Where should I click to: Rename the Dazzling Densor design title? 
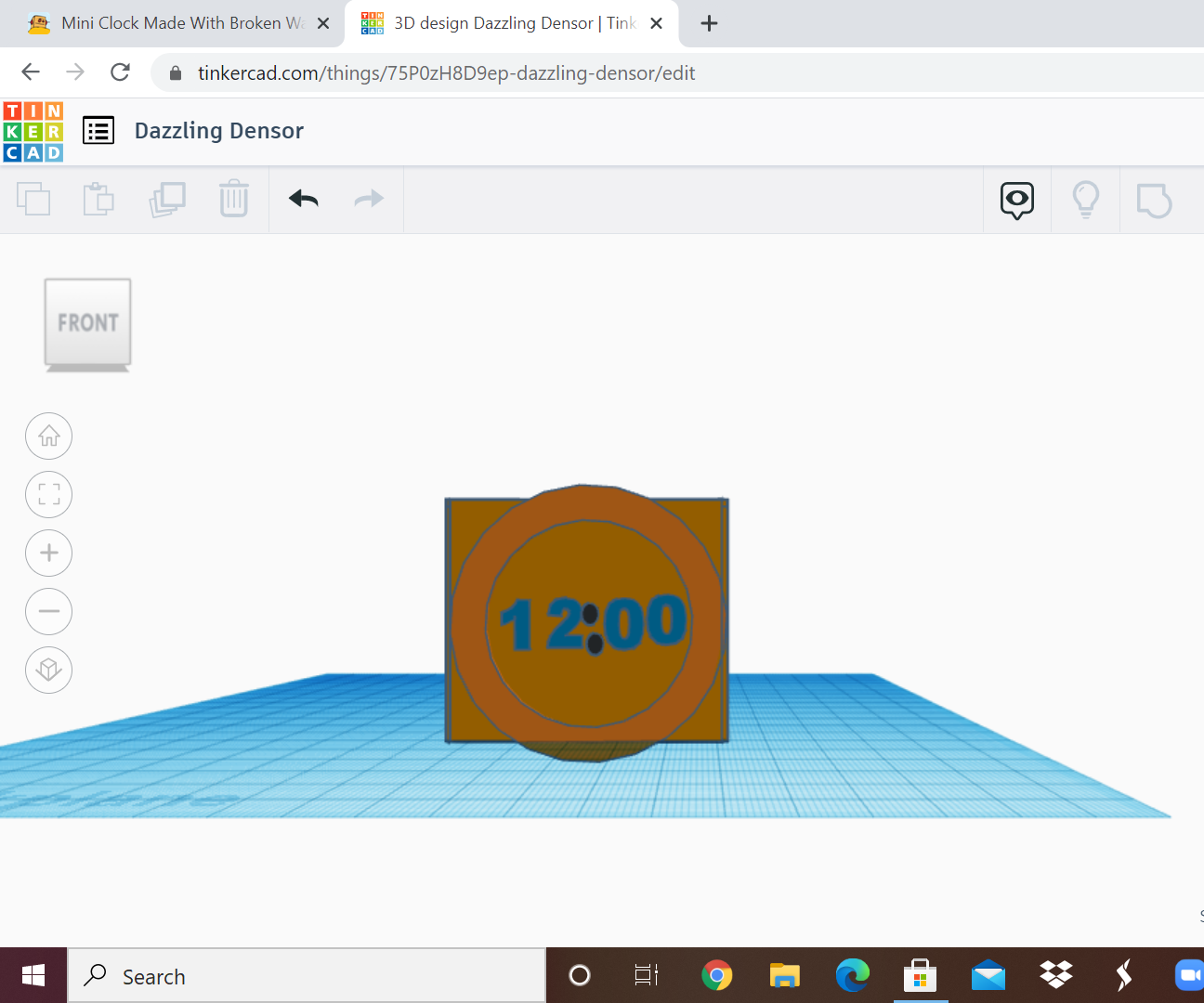tap(219, 131)
